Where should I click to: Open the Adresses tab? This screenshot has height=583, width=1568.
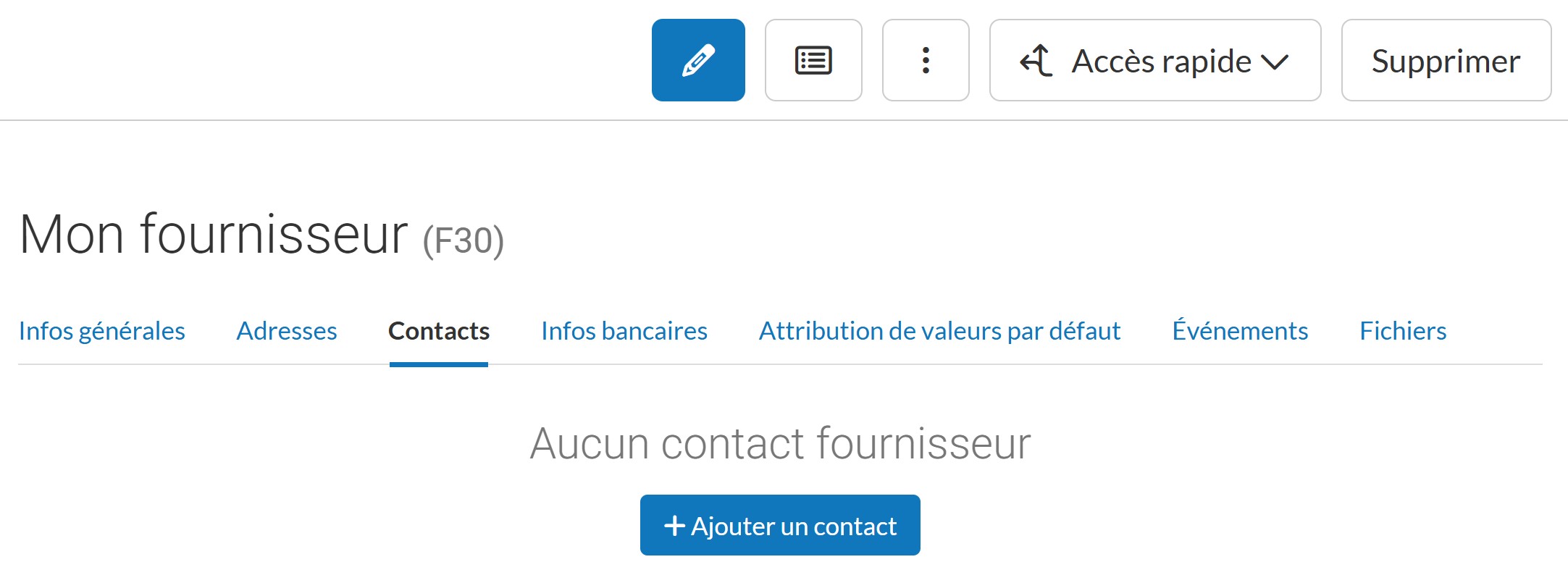click(286, 331)
